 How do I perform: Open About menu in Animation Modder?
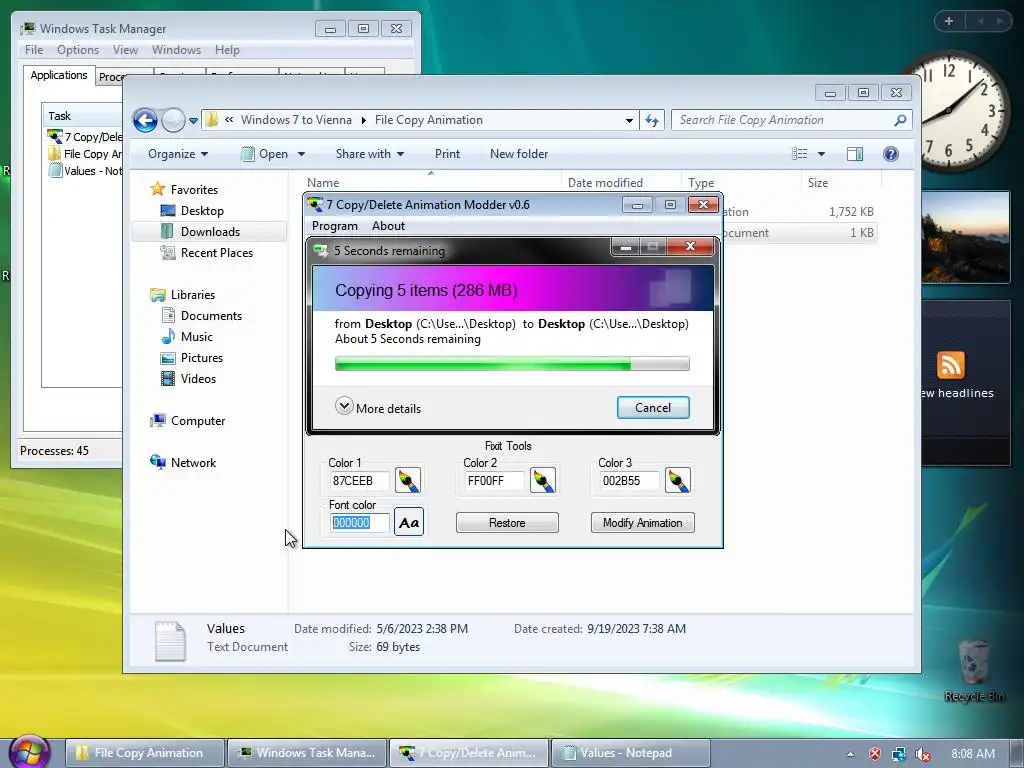pyautogui.click(x=388, y=226)
